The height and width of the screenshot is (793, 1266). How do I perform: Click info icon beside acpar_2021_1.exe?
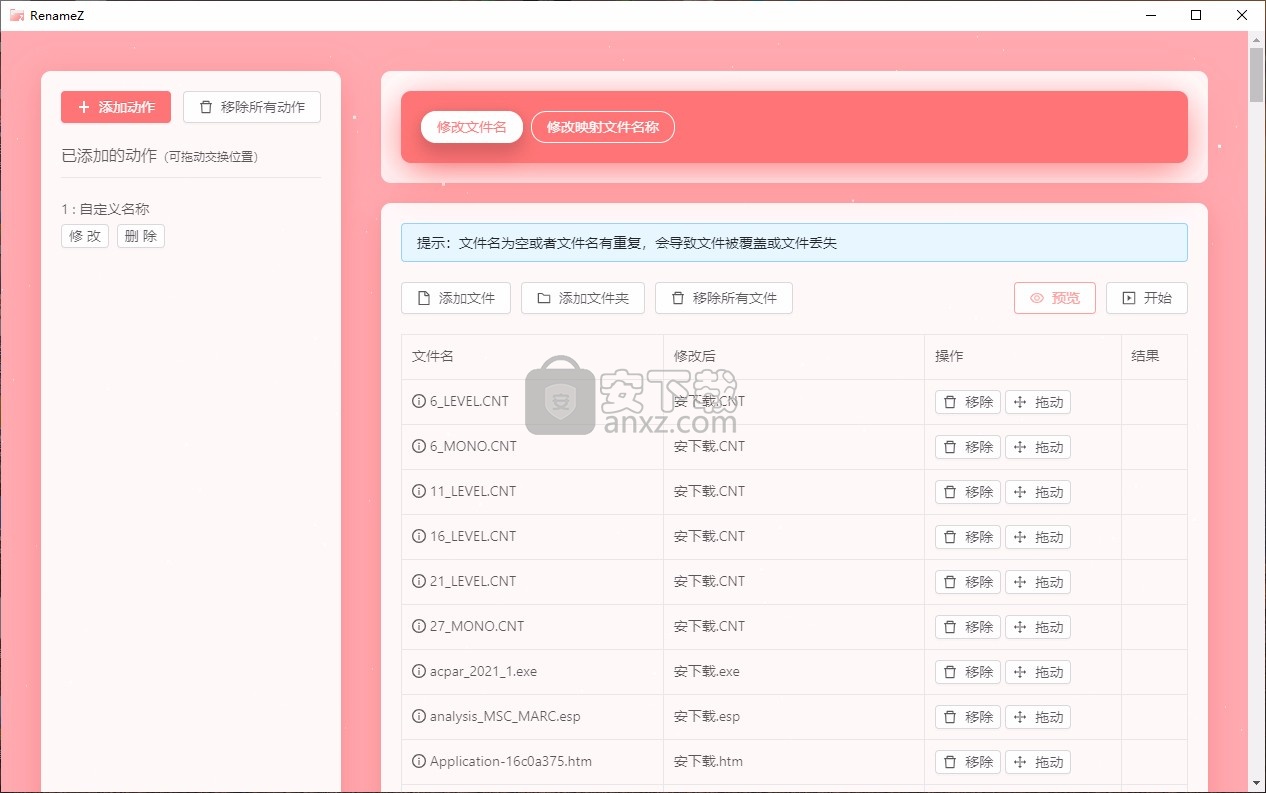click(x=419, y=671)
